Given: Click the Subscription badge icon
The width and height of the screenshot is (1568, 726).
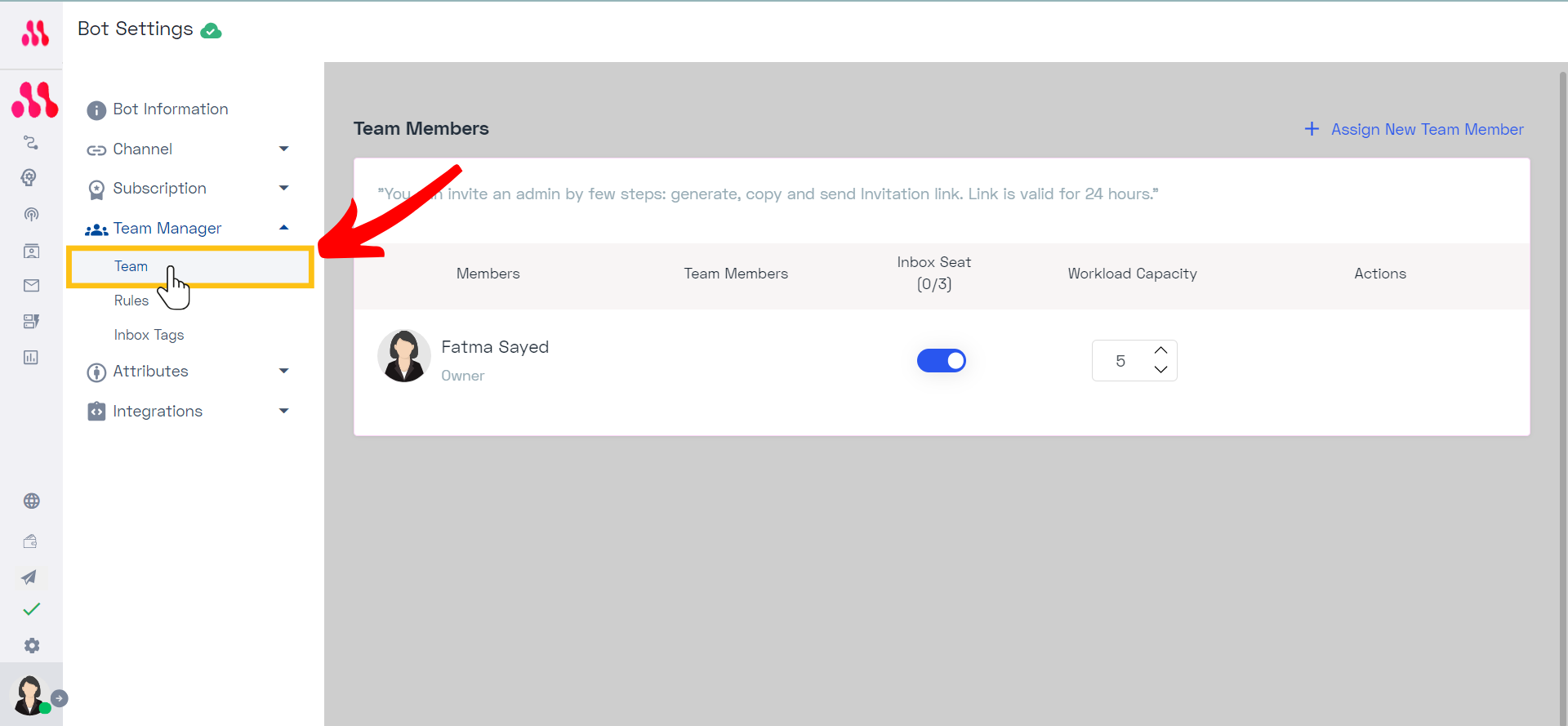Looking at the screenshot, I should click(x=96, y=189).
